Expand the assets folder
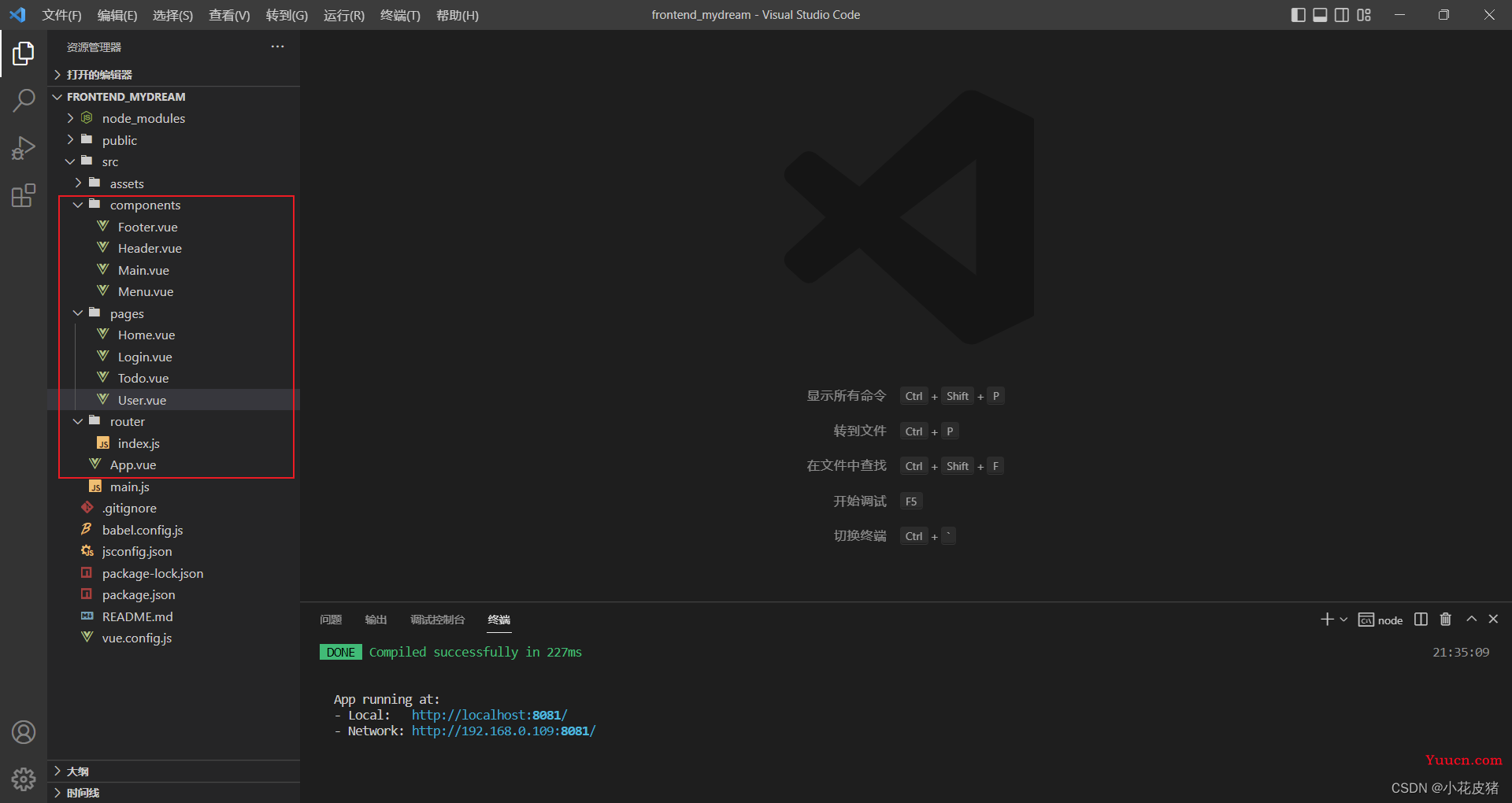This screenshot has width=1512, height=803. (174, 183)
